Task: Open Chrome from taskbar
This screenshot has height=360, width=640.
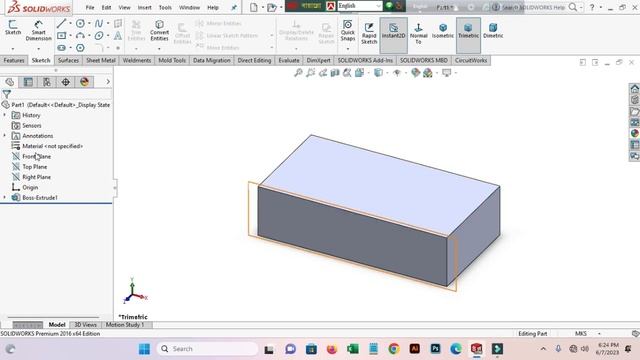Action: click(394, 349)
